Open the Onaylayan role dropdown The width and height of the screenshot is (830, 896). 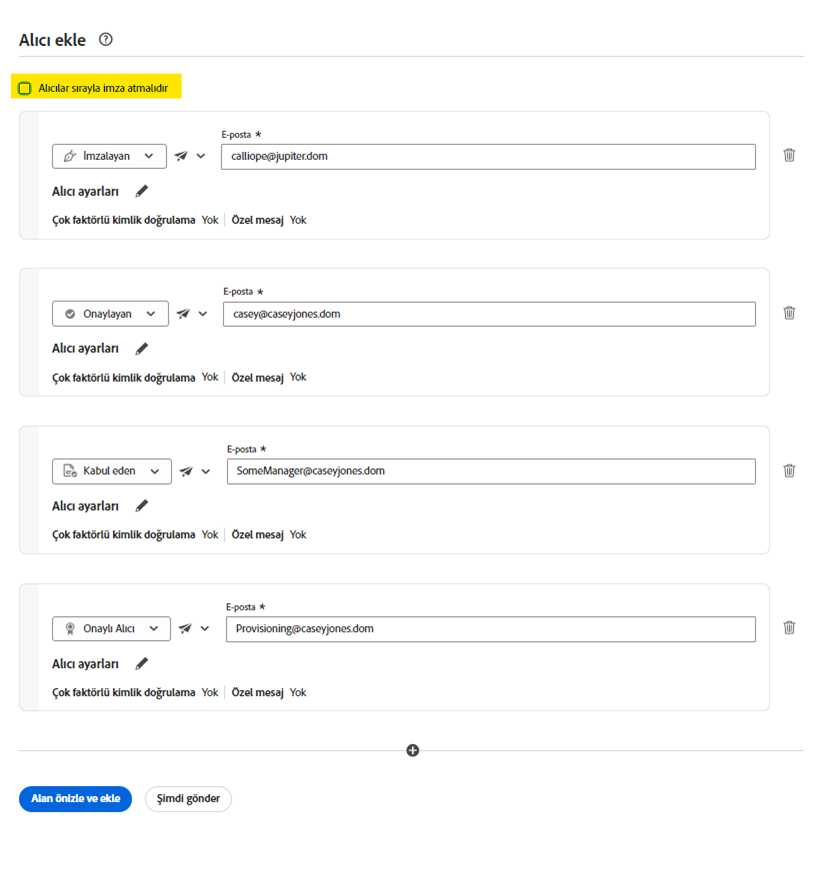point(110,314)
